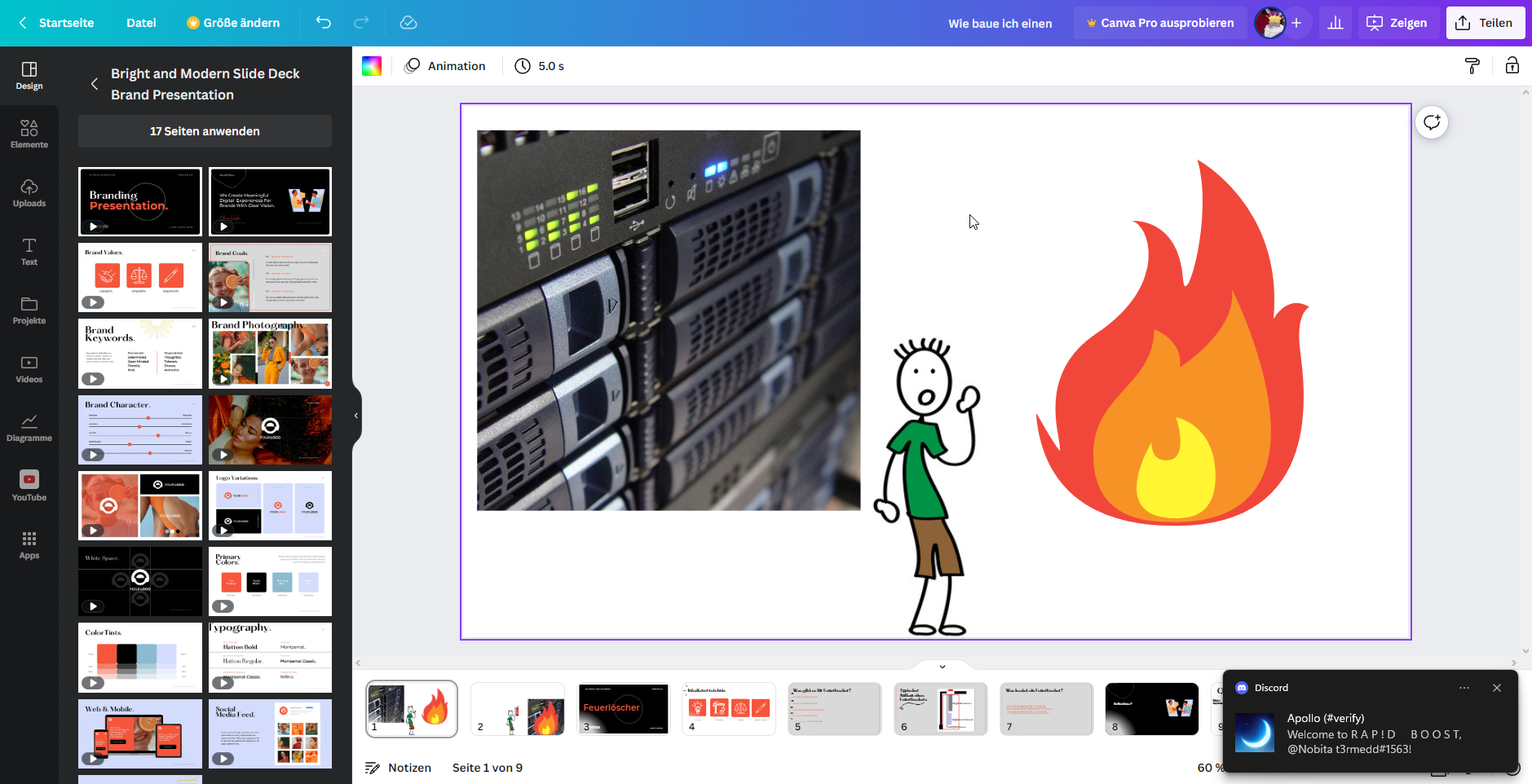
Task: Click the copy style paint roller icon
Action: click(x=1472, y=66)
